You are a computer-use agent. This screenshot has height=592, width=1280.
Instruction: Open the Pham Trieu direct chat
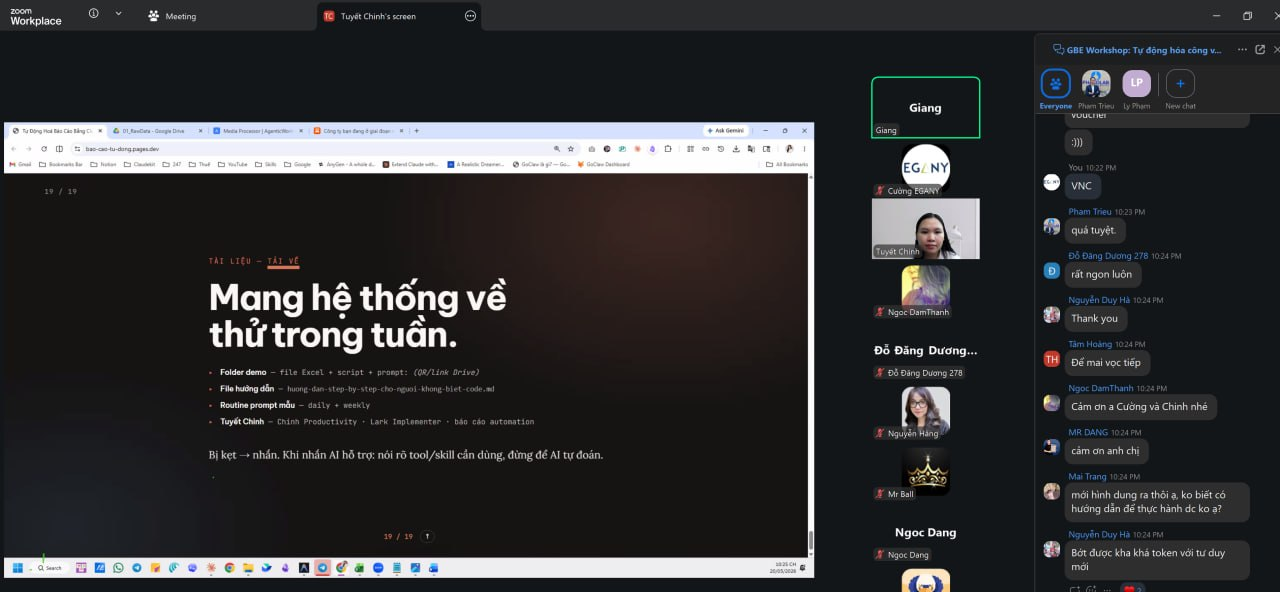(1096, 89)
